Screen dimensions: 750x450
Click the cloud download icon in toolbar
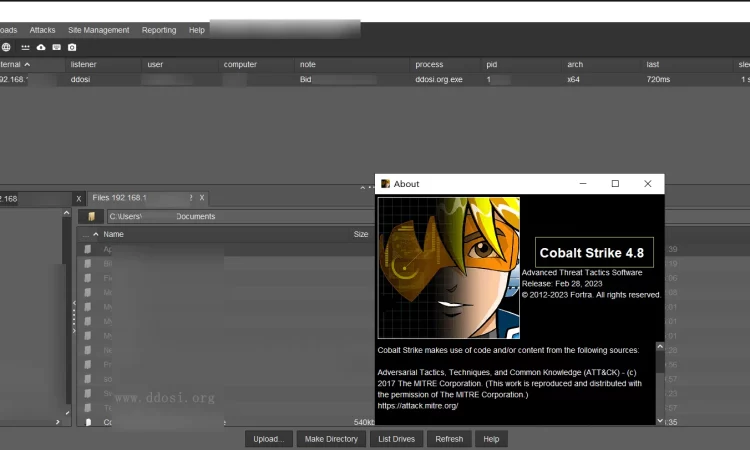pos(41,47)
